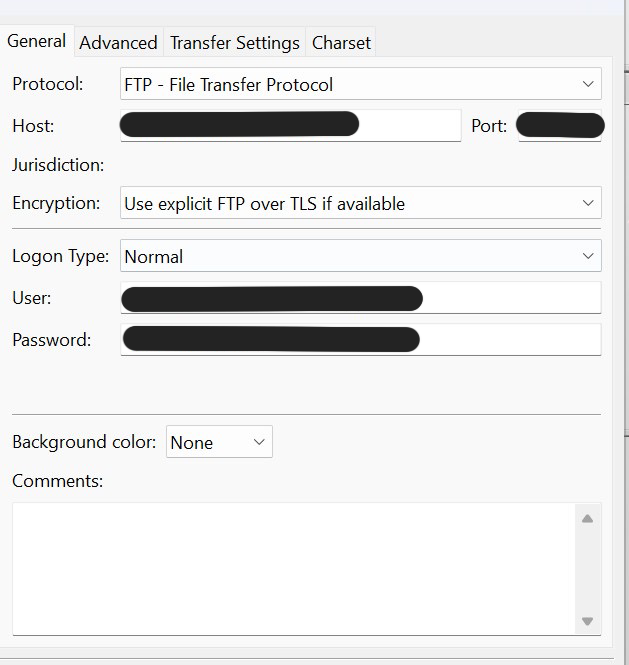The width and height of the screenshot is (629, 665).
Task: Select the Charset tab
Action: pyautogui.click(x=341, y=43)
